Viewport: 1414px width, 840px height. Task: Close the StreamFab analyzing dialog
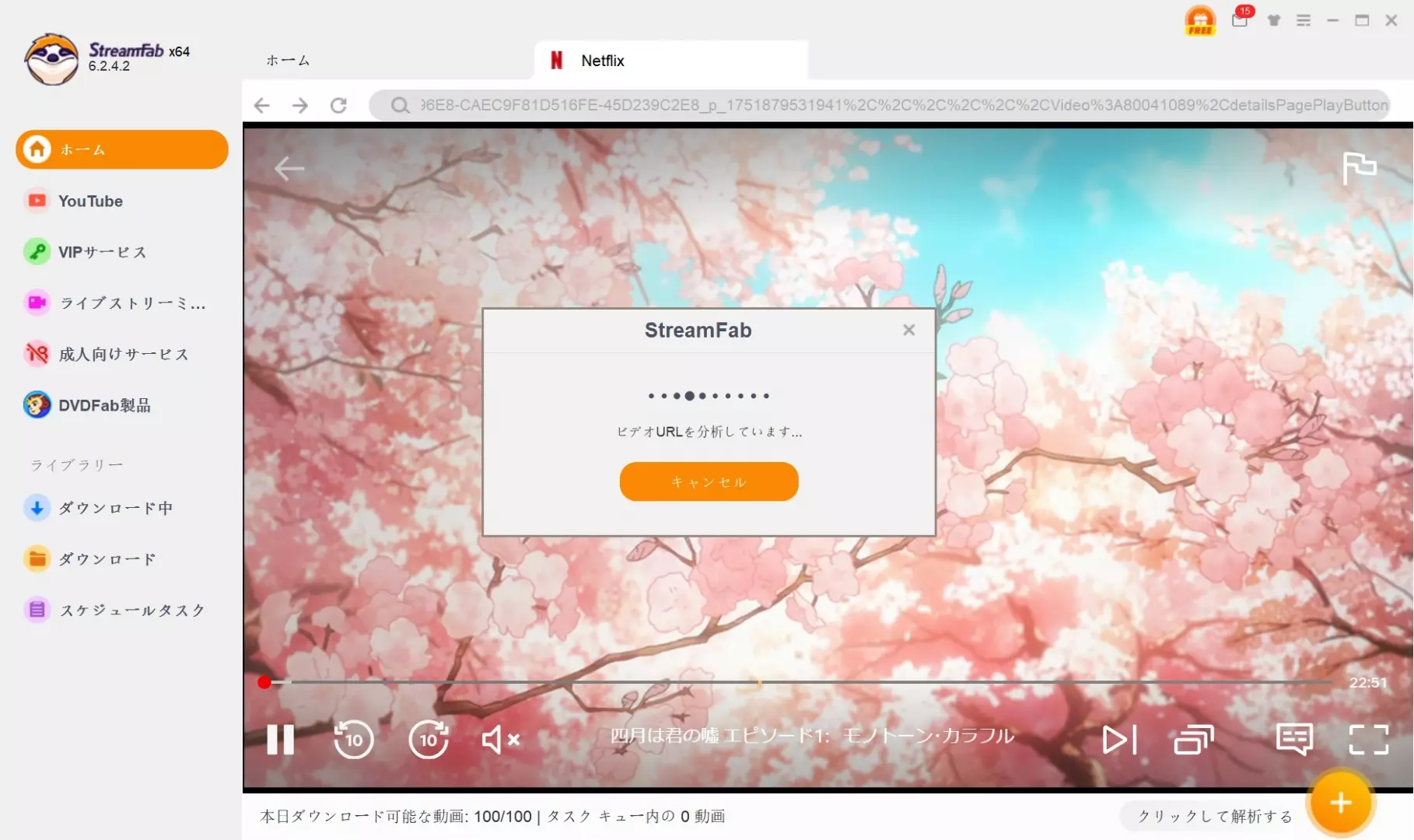(x=908, y=330)
